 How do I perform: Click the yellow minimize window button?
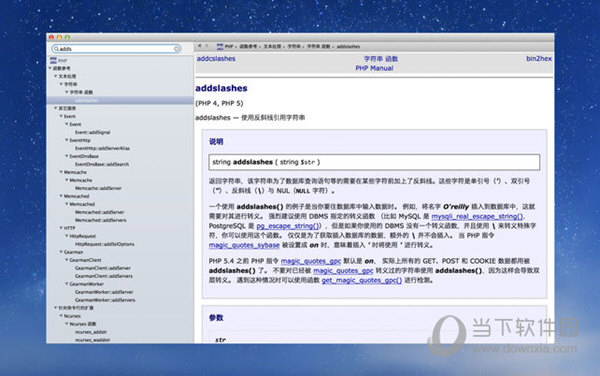click(x=59, y=37)
